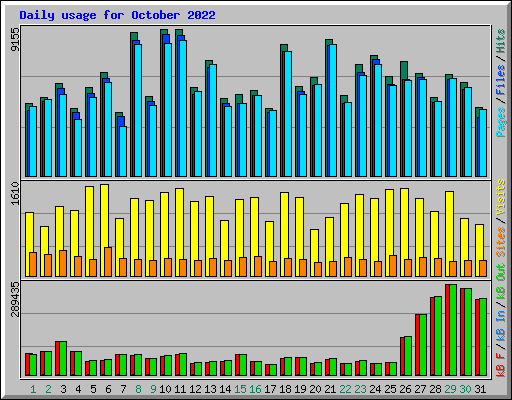Click the day 31 axis label
This screenshot has width=512, height=400.
tap(480, 389)
